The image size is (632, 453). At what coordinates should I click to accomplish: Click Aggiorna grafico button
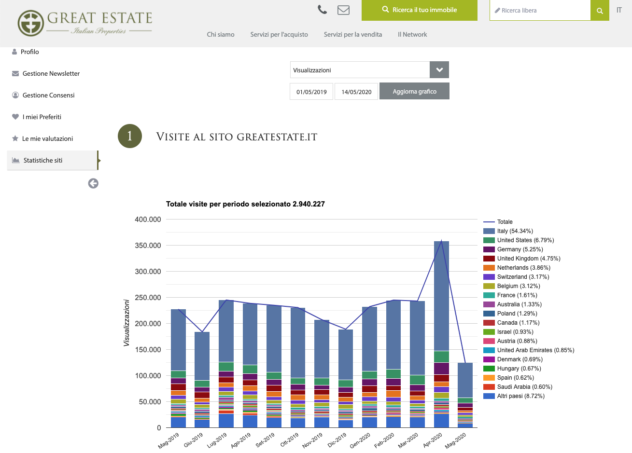pos(414,91)
